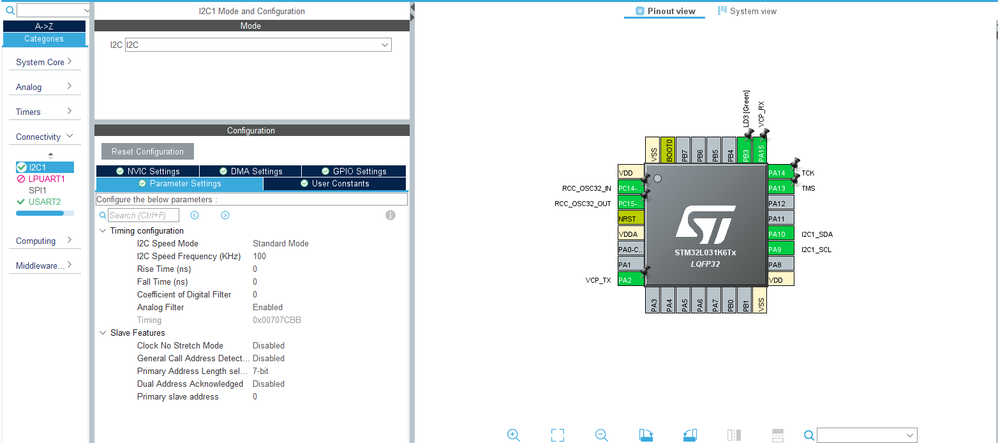This screenshot has height=443, width=998.
Task: Zoom in on the pinout chip view
Action: [514, 435]
